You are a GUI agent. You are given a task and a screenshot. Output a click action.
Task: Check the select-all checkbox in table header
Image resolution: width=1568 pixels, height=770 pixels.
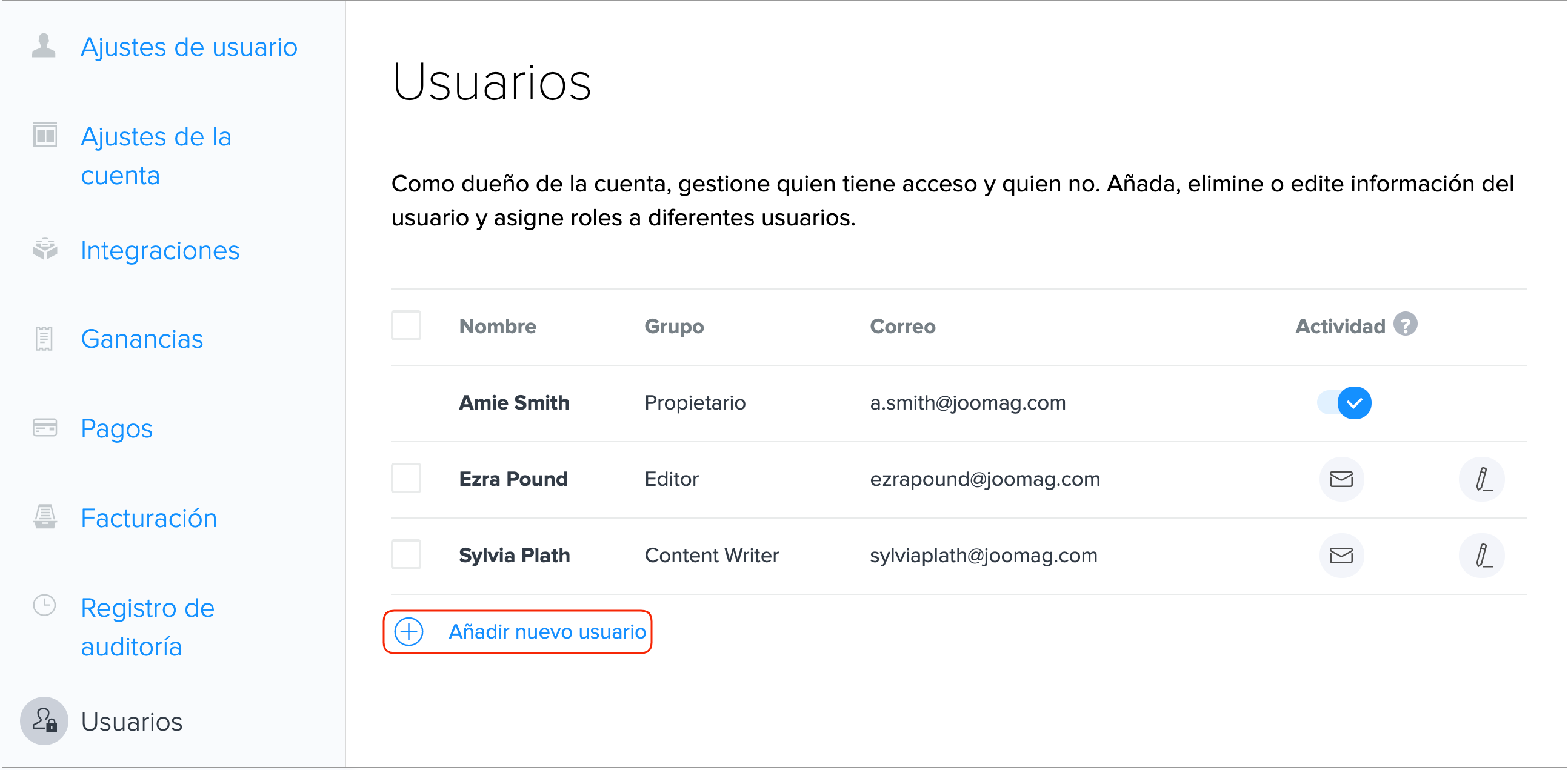pos(406,325)
